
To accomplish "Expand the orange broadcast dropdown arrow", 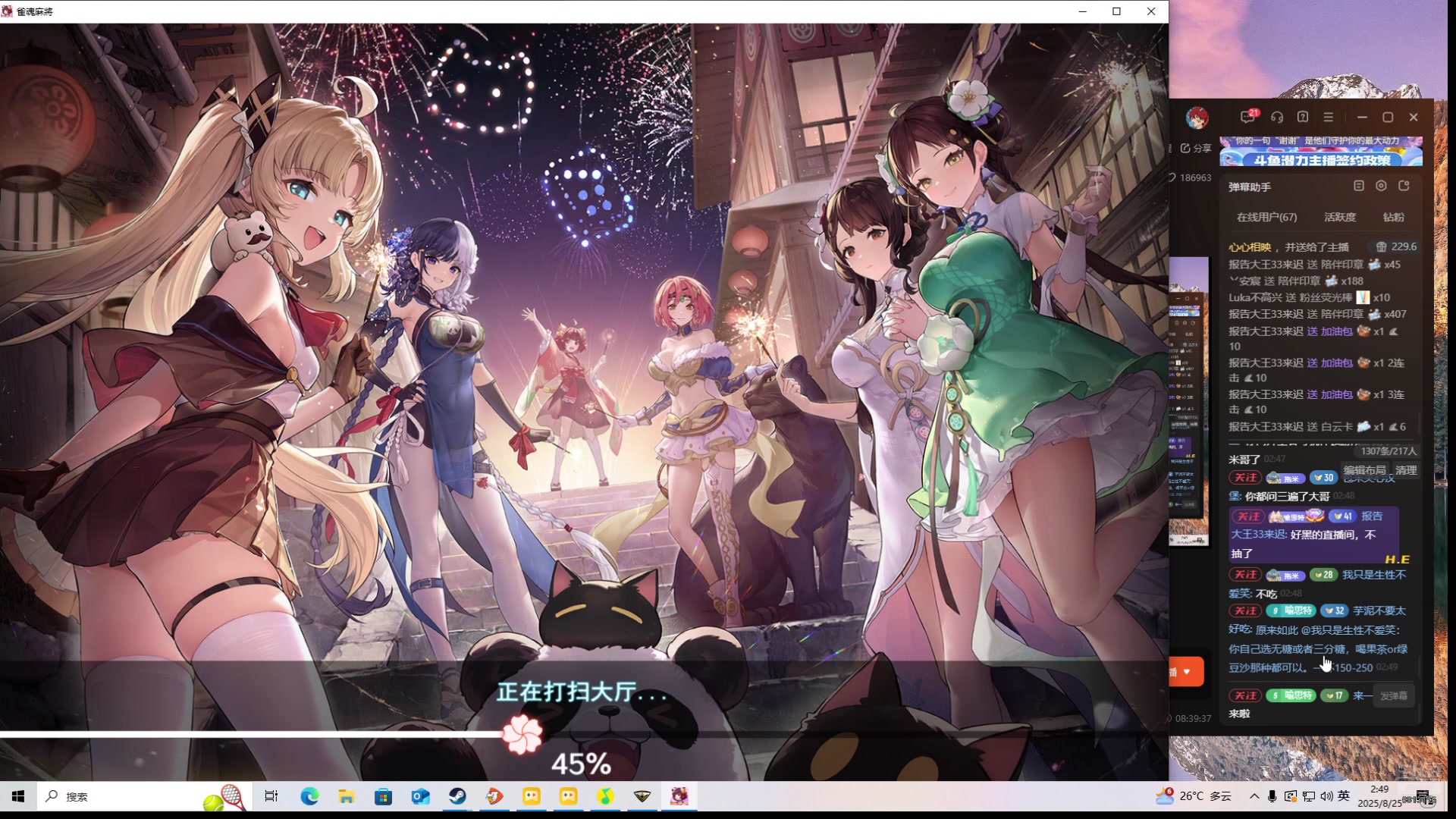I will (x=1187, y=672).
